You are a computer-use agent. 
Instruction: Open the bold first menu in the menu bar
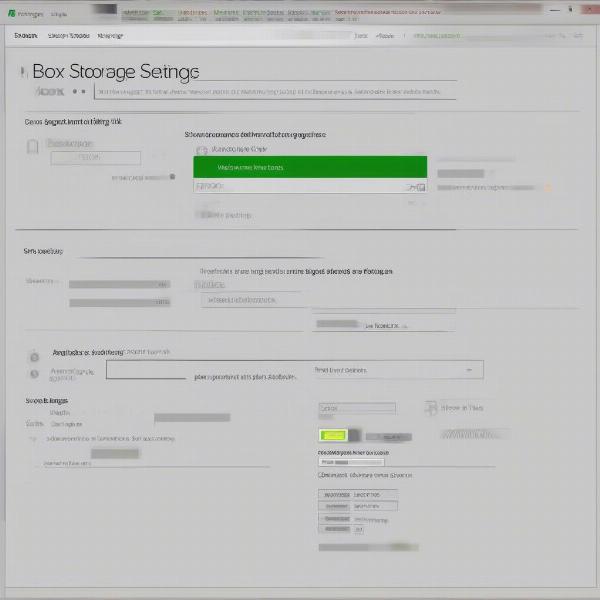click(x=26, y=36)
